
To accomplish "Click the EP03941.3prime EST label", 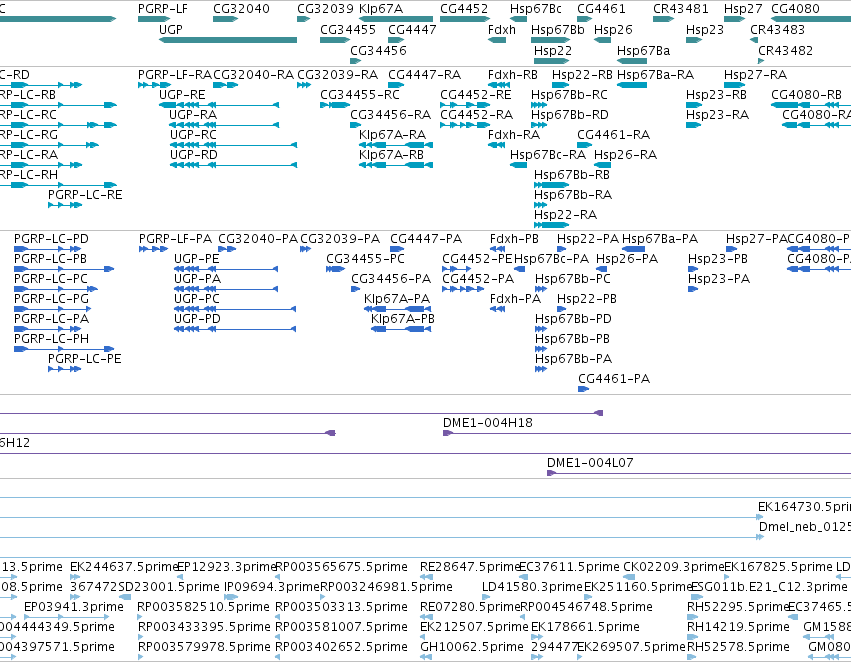I will 74,607.
